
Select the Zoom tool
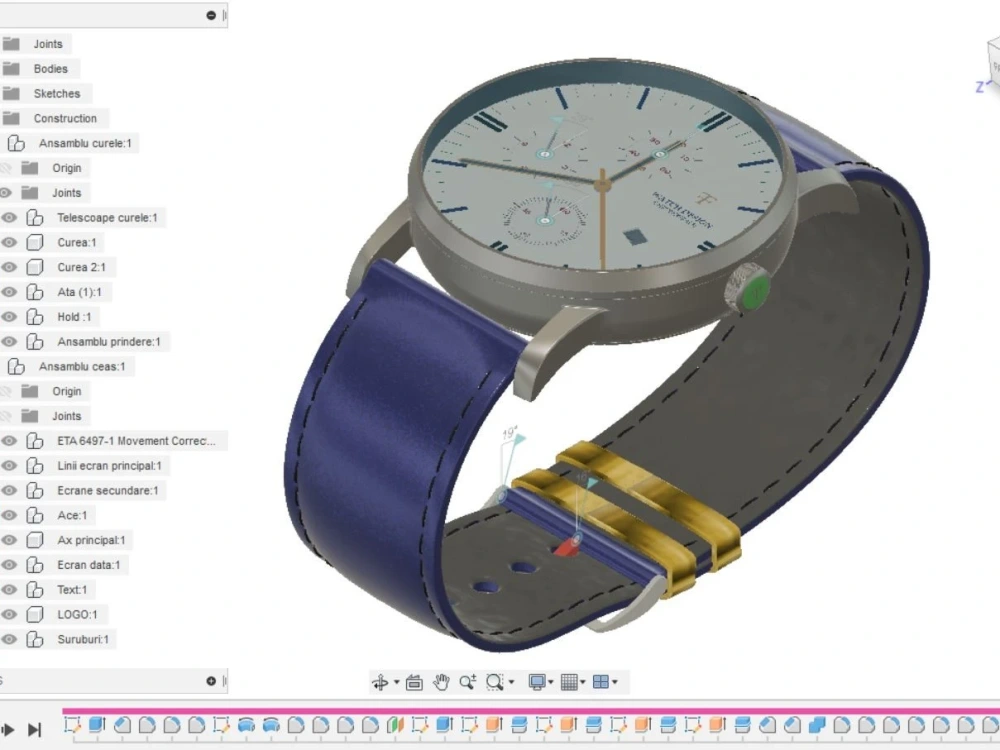[x=467, y=681]
